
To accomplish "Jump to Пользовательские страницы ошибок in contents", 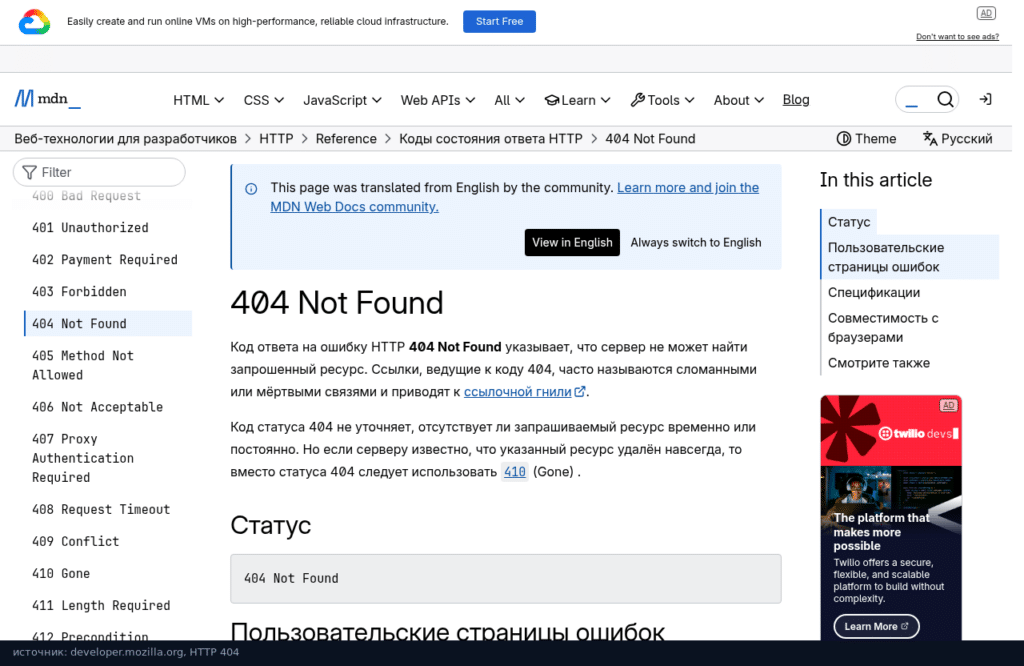I will click(910, 257).
